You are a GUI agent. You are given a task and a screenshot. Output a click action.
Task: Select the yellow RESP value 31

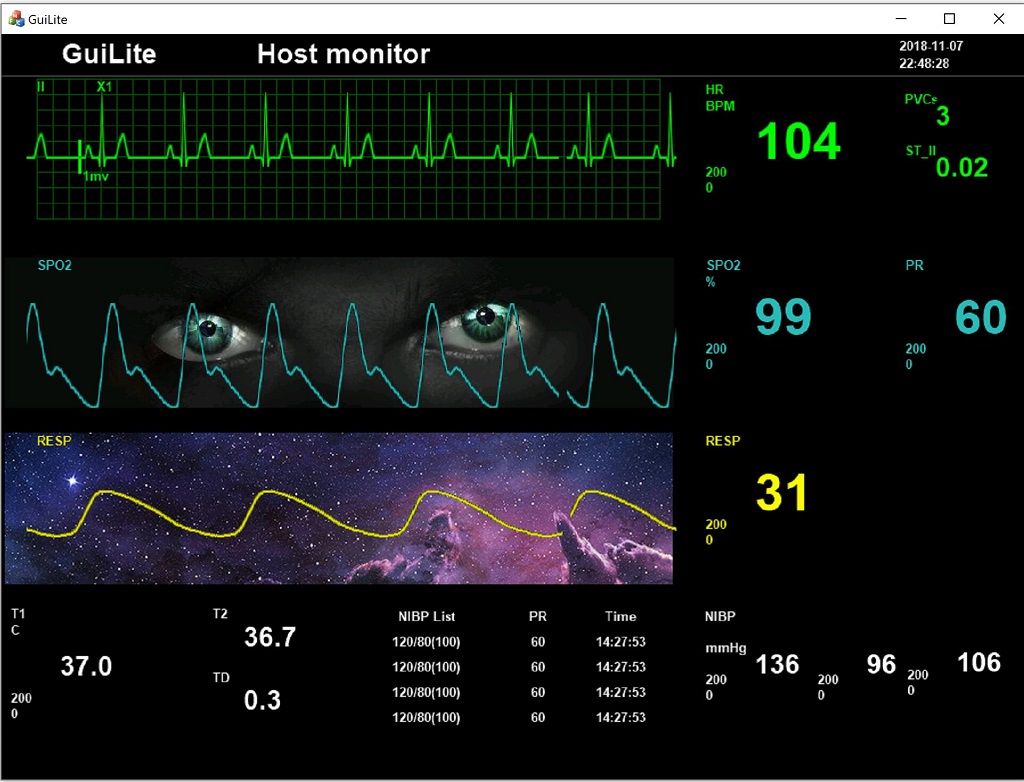[782, 493]
